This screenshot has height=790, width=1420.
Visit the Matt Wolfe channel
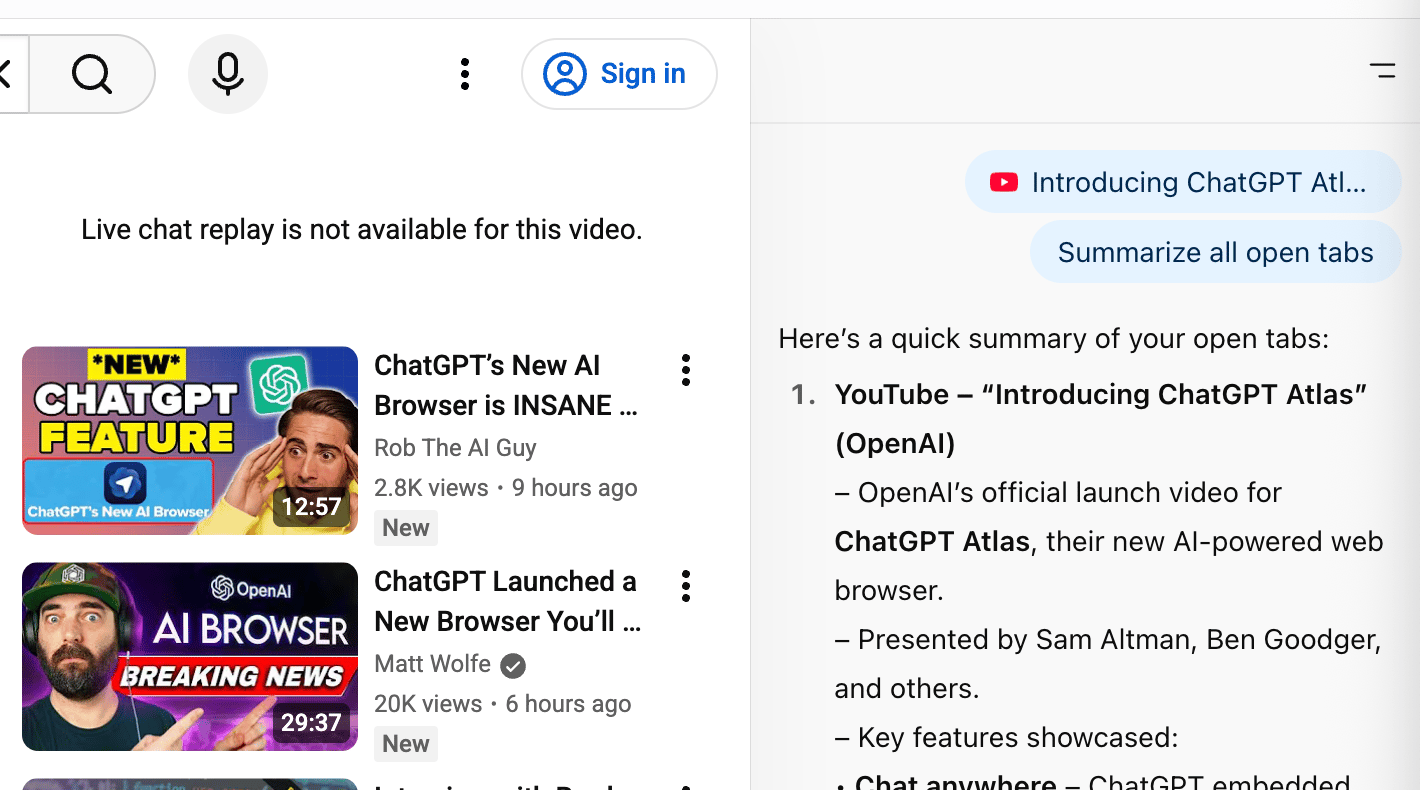[x=433, y=664]
